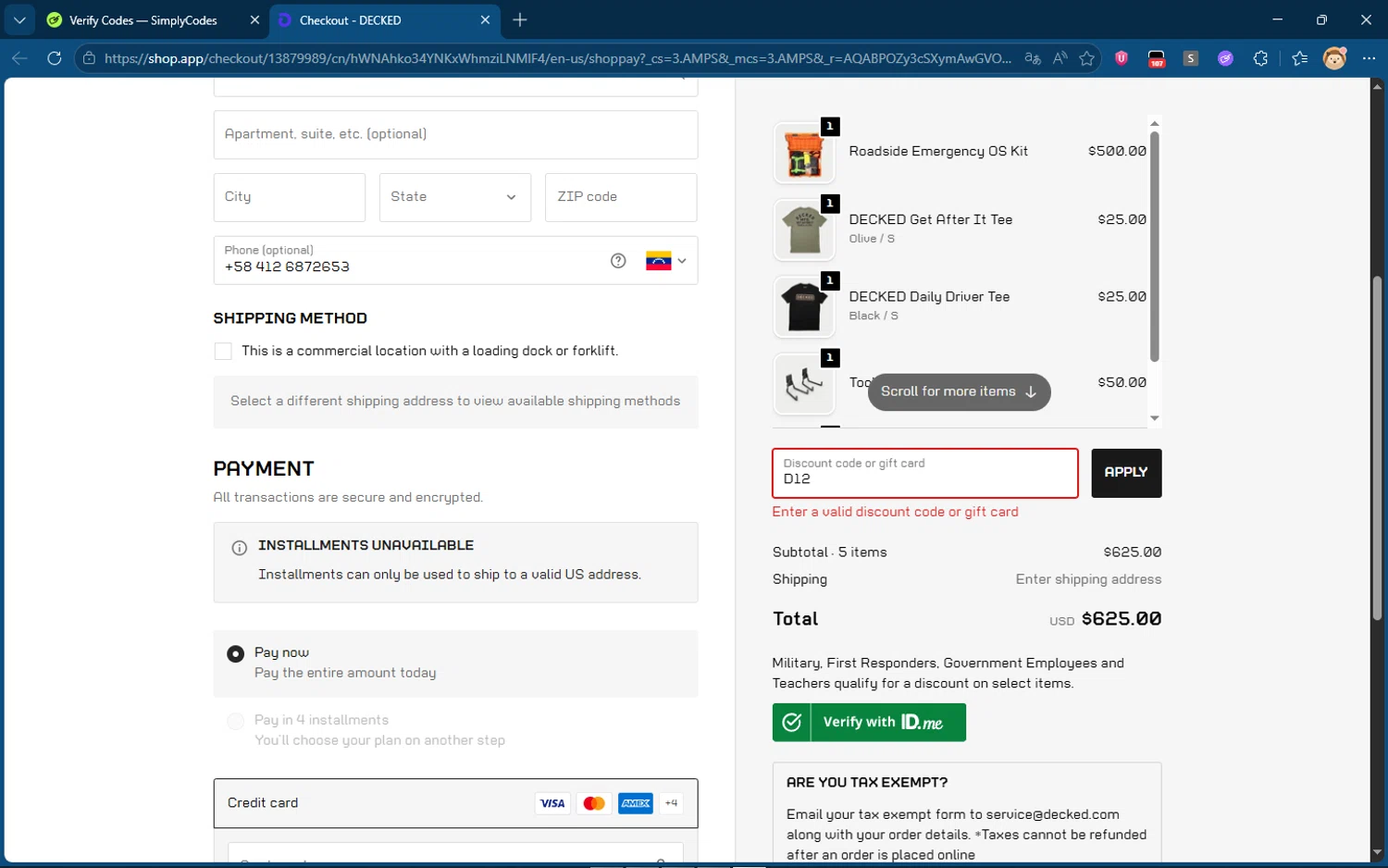
Task: Open the browser profile avatar
Action: tap(1334, 58)
